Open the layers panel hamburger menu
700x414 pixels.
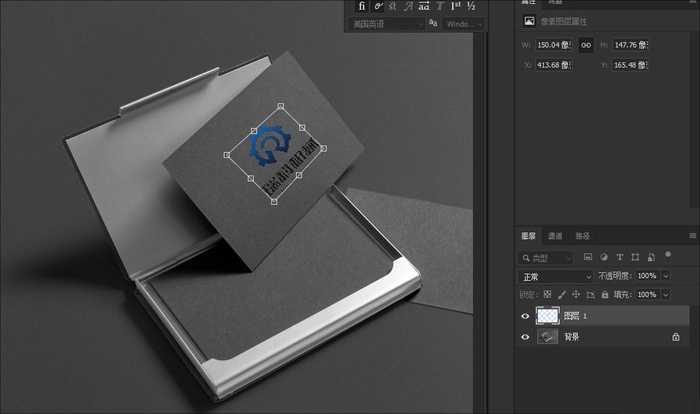(692, 236)
